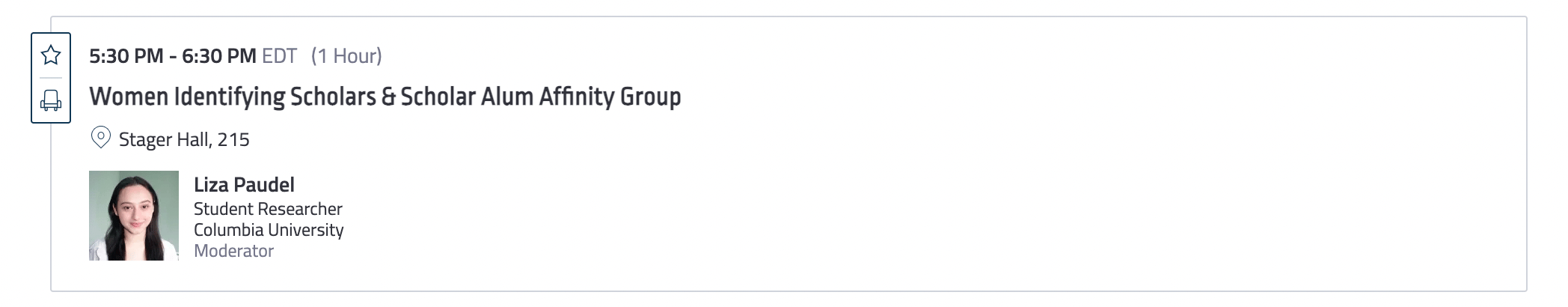Image resolution: width=1568 pixels, height=307 pixels.
Task: Click the divider between star and seat icons
Action: point(51,78)
